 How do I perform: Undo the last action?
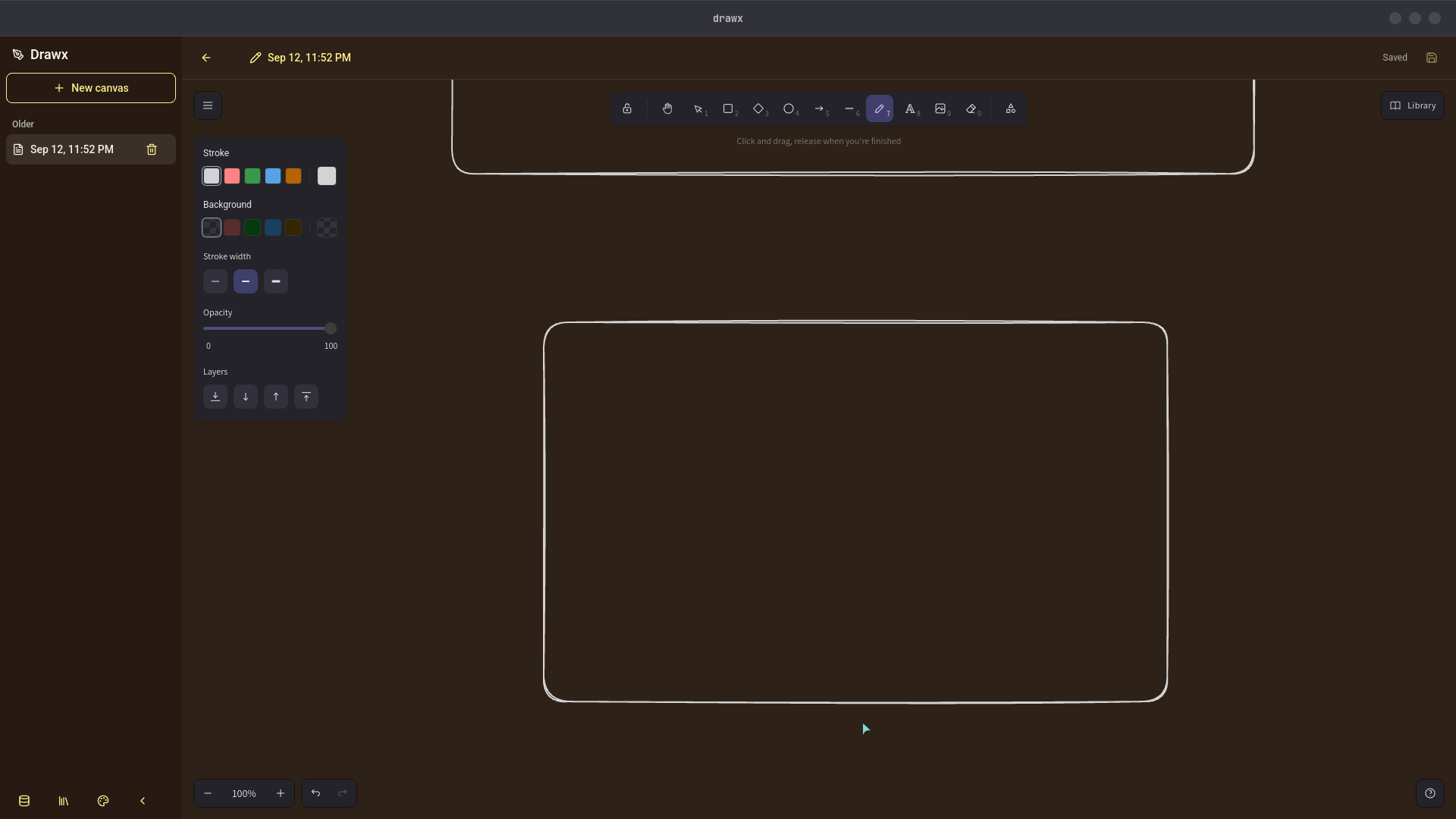[315, 793]
